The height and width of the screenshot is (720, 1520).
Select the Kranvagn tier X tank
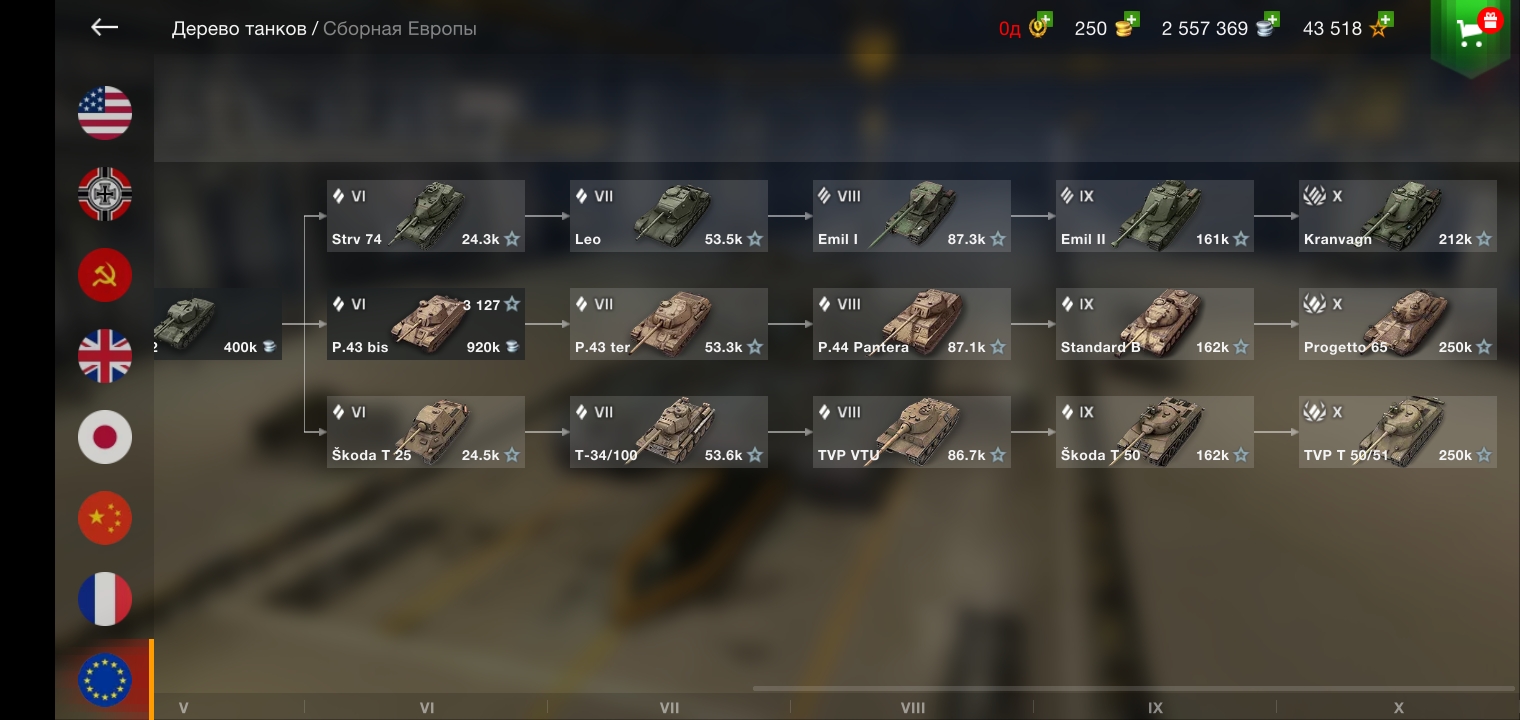tap(1398, 216)
